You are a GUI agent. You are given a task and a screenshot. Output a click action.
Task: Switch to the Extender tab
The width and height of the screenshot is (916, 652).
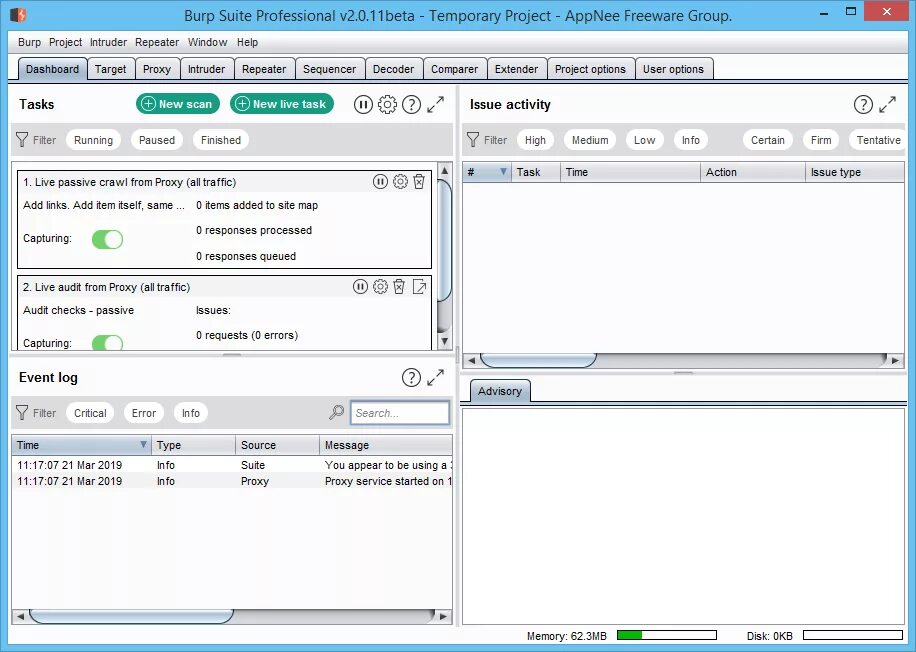[516, 69]
